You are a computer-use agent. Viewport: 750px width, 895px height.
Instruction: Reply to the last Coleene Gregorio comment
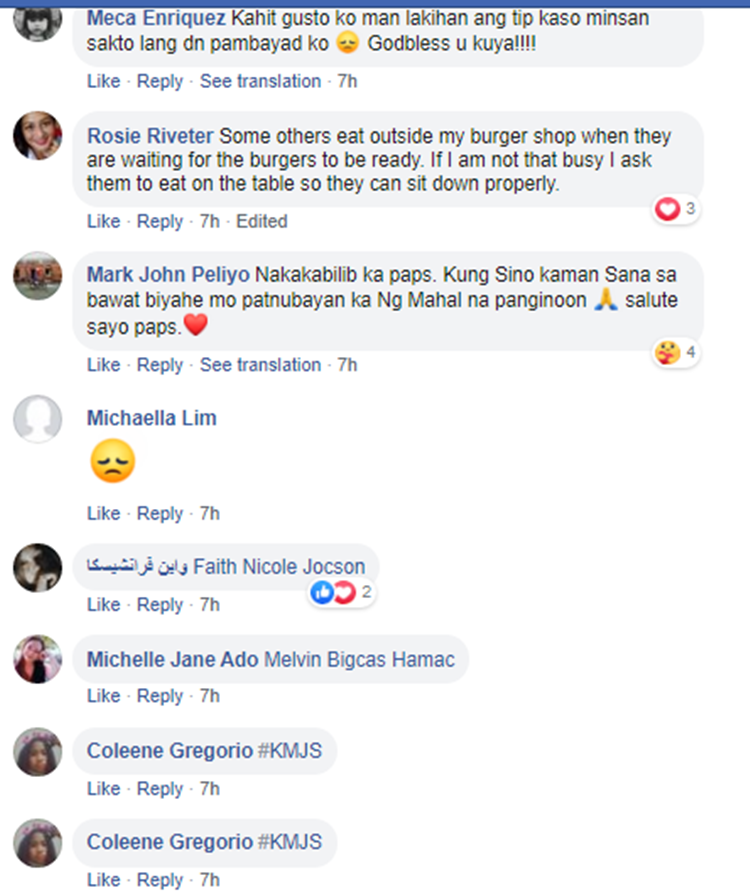pos(160,880)
